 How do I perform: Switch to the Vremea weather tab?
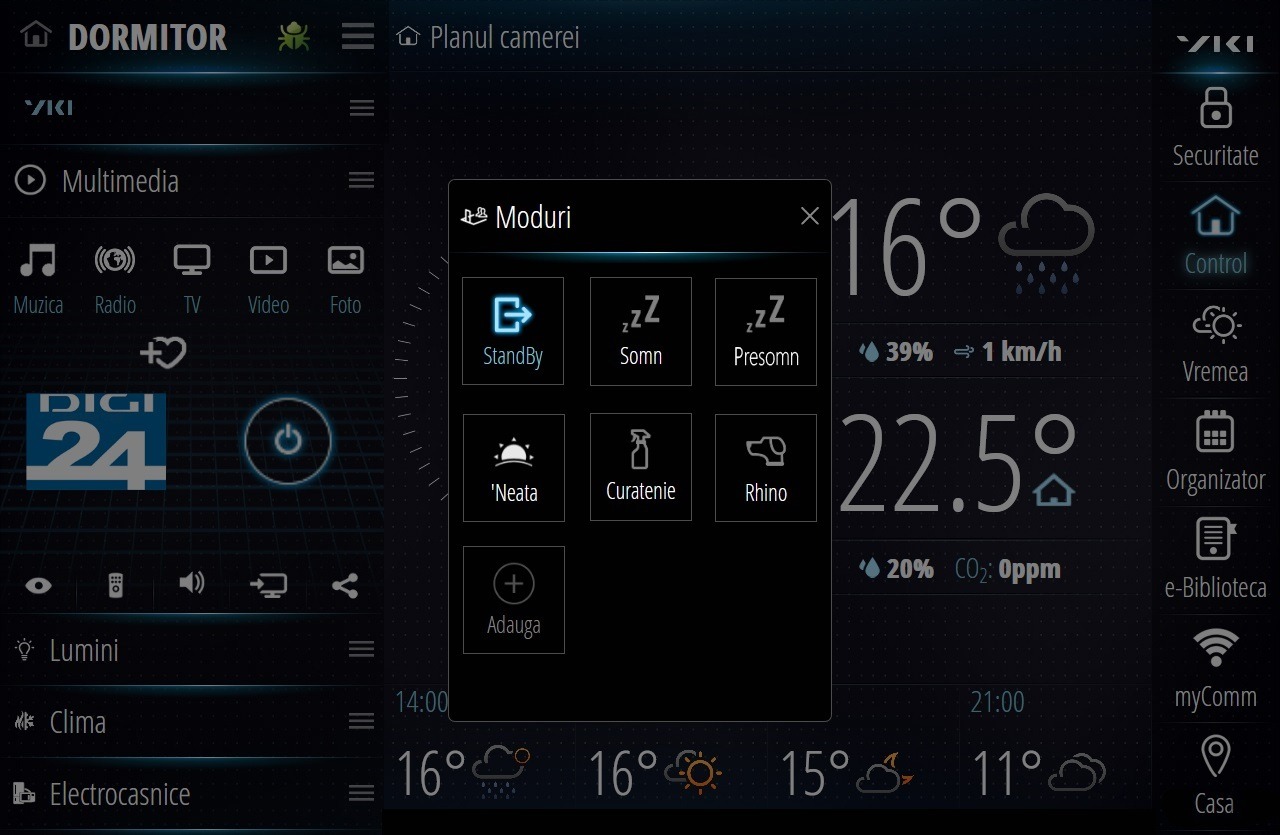pos(1215,343)
